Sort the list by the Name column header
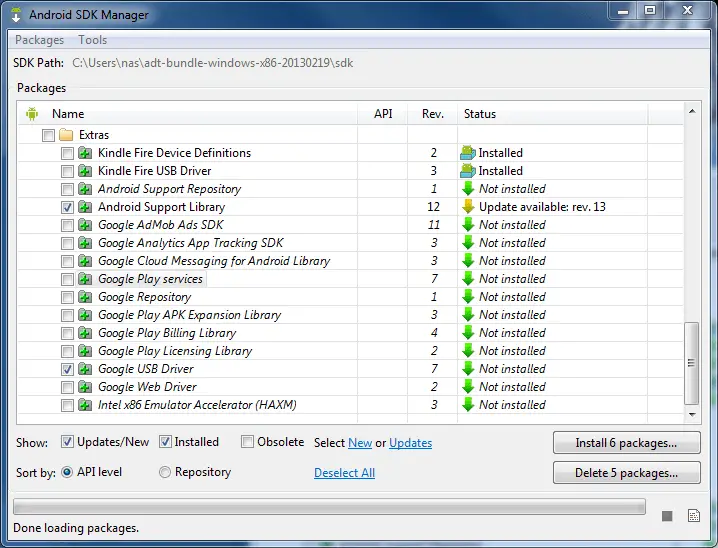 coord(68,114)
